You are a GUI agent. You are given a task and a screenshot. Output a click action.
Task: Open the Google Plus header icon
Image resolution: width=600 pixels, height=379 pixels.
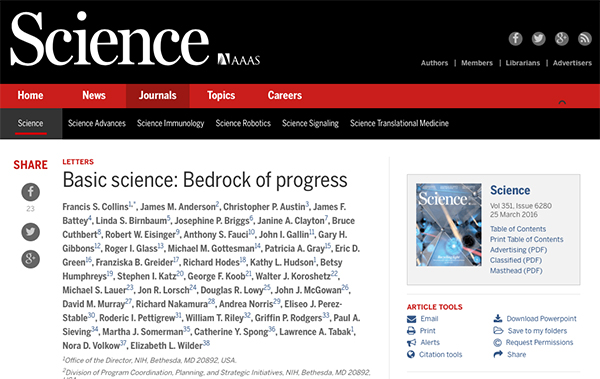pos(562,39)
